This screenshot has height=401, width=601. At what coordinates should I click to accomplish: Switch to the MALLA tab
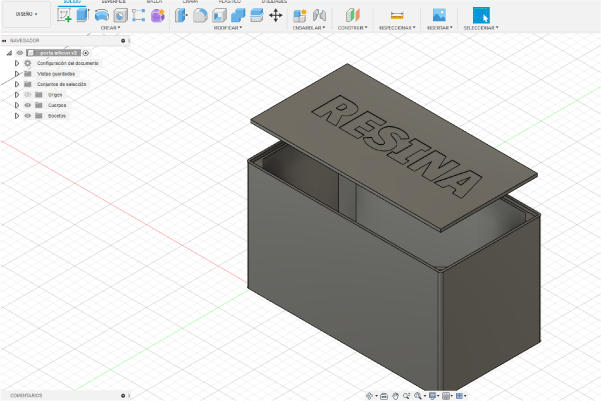click(x=154, y=2)
